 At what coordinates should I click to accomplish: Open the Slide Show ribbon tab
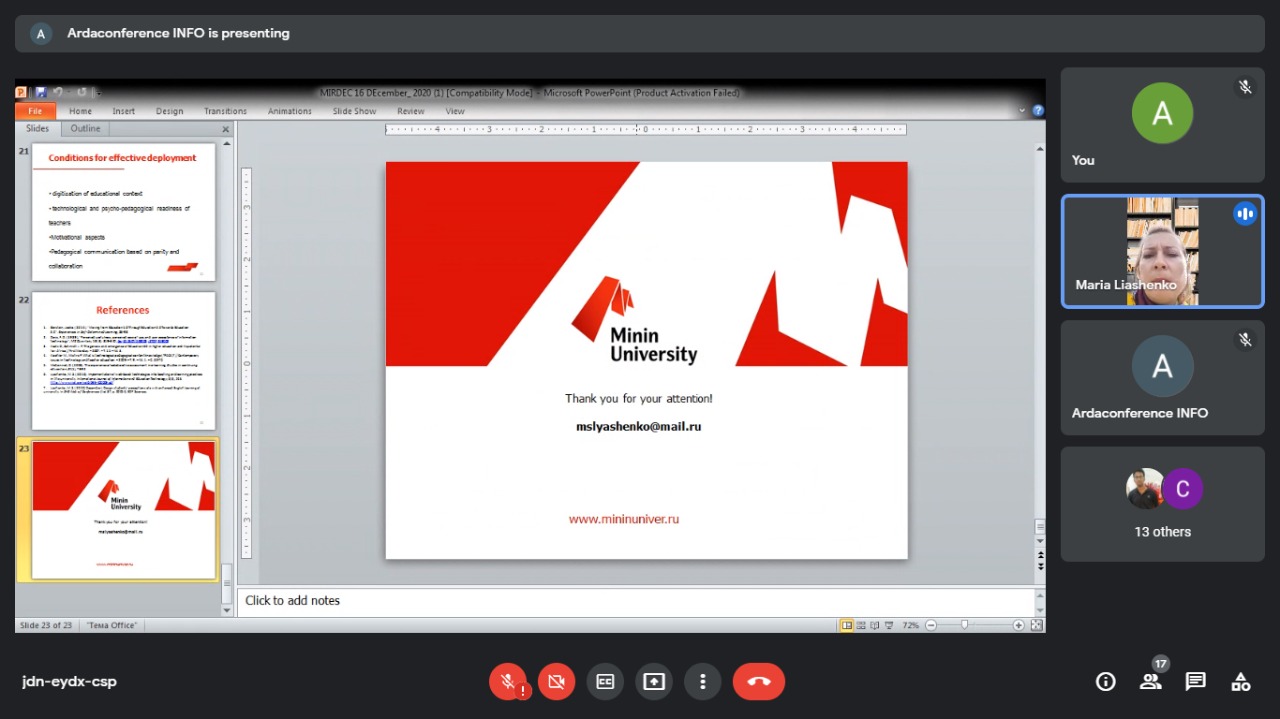click(355, 111)
